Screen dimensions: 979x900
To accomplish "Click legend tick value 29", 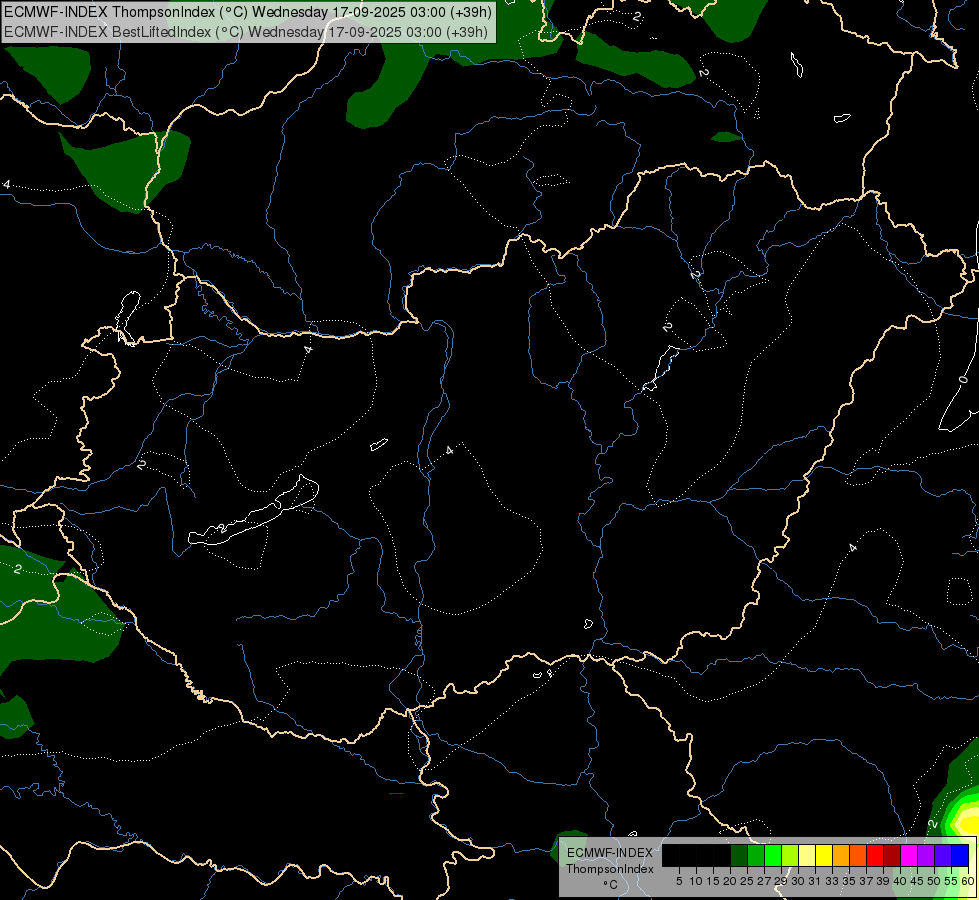I will [781, 881].
